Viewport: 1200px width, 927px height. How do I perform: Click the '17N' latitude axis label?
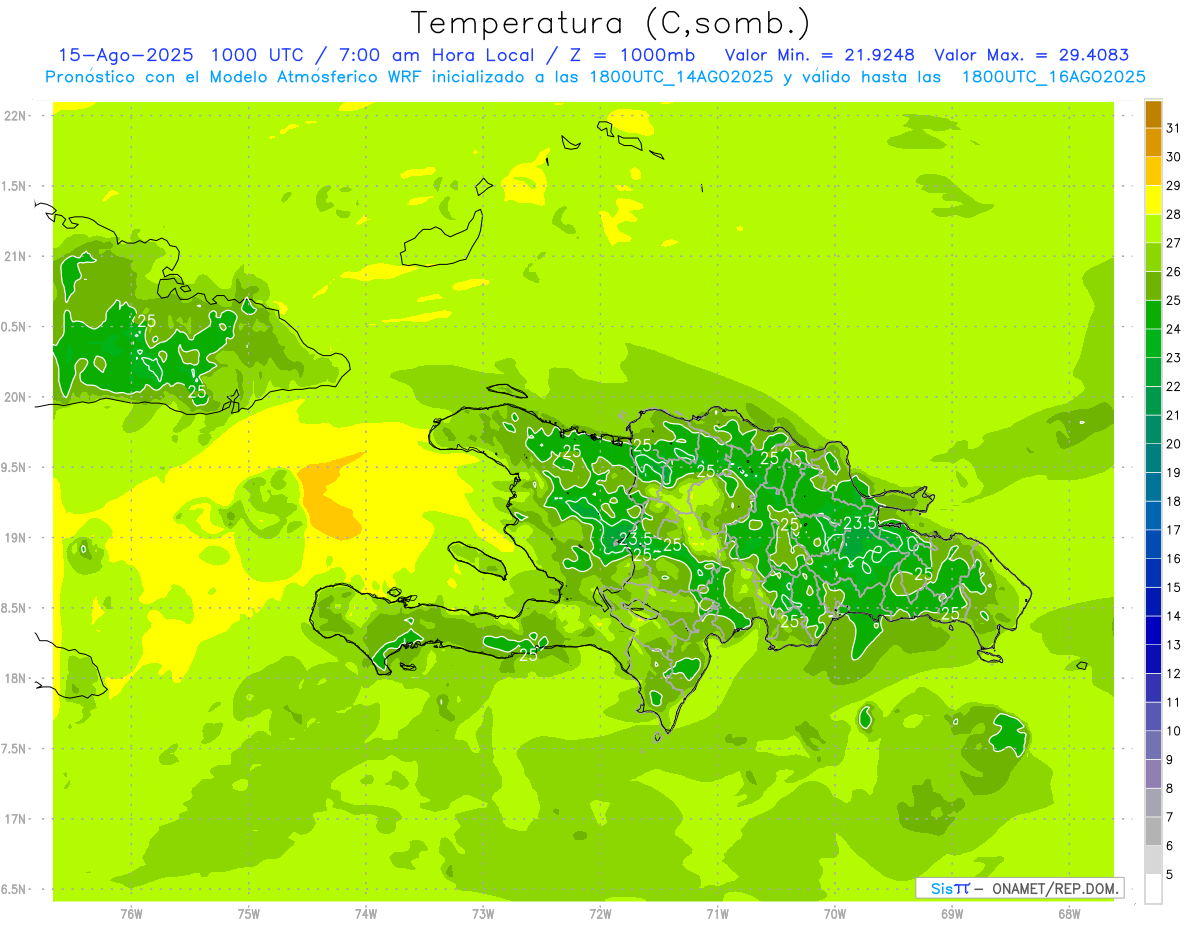(15, 819)
